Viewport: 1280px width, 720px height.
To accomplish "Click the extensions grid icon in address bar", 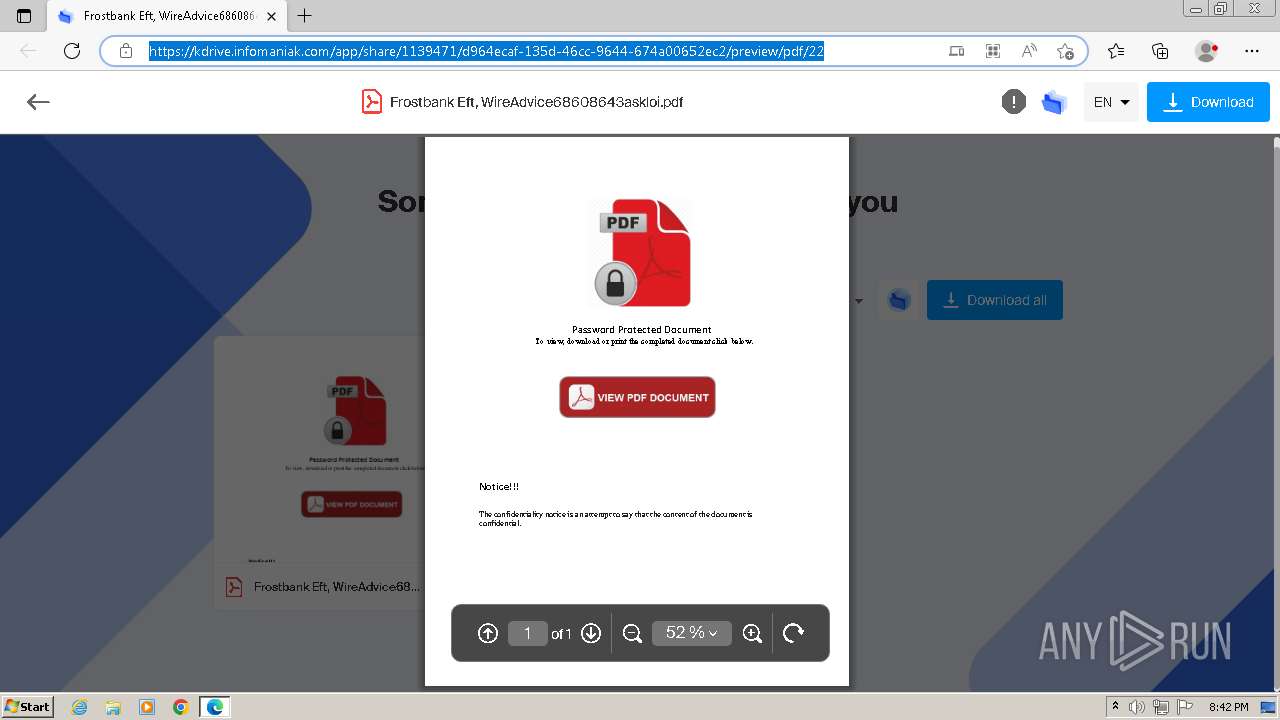I will 993,51.
